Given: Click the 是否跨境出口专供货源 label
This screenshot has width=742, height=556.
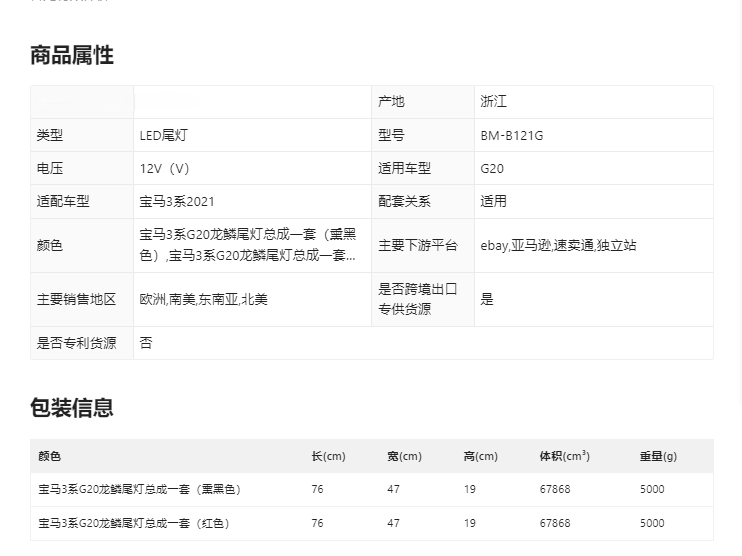Looking at the screenshot, I should [x=417, y=299].
